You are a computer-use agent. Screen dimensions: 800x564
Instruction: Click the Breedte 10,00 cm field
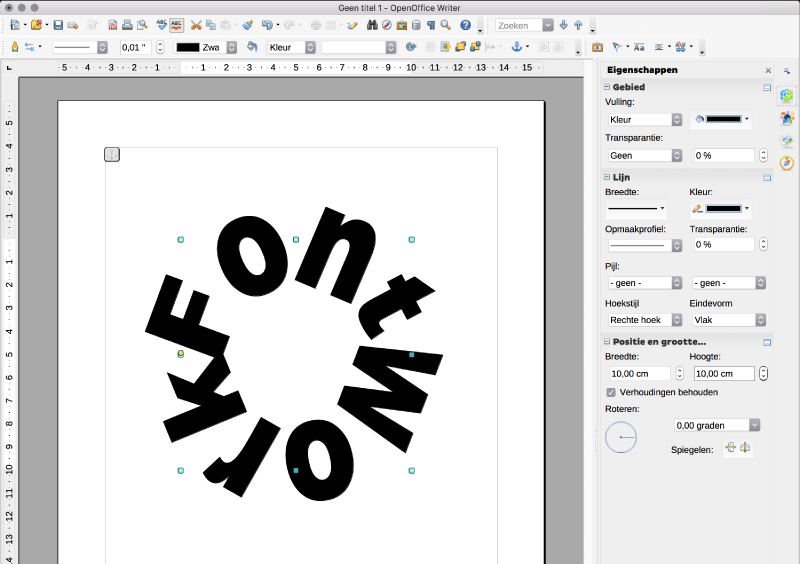coord(640,374)
